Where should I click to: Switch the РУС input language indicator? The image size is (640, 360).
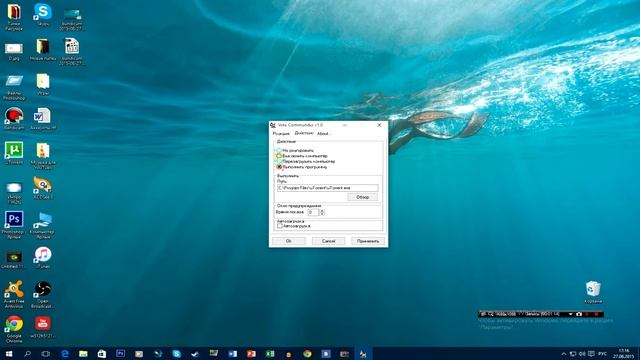pyautogui.click(x=602, y=354)
